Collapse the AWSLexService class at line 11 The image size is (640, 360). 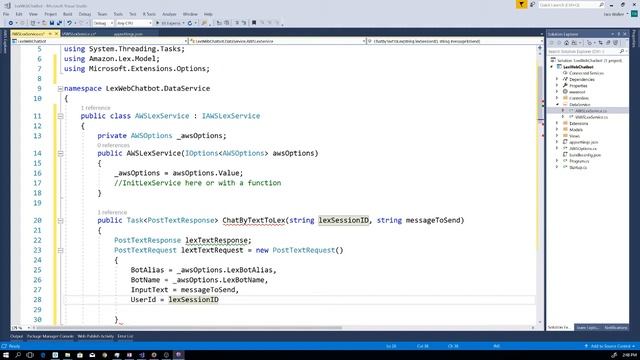[60, 116]
